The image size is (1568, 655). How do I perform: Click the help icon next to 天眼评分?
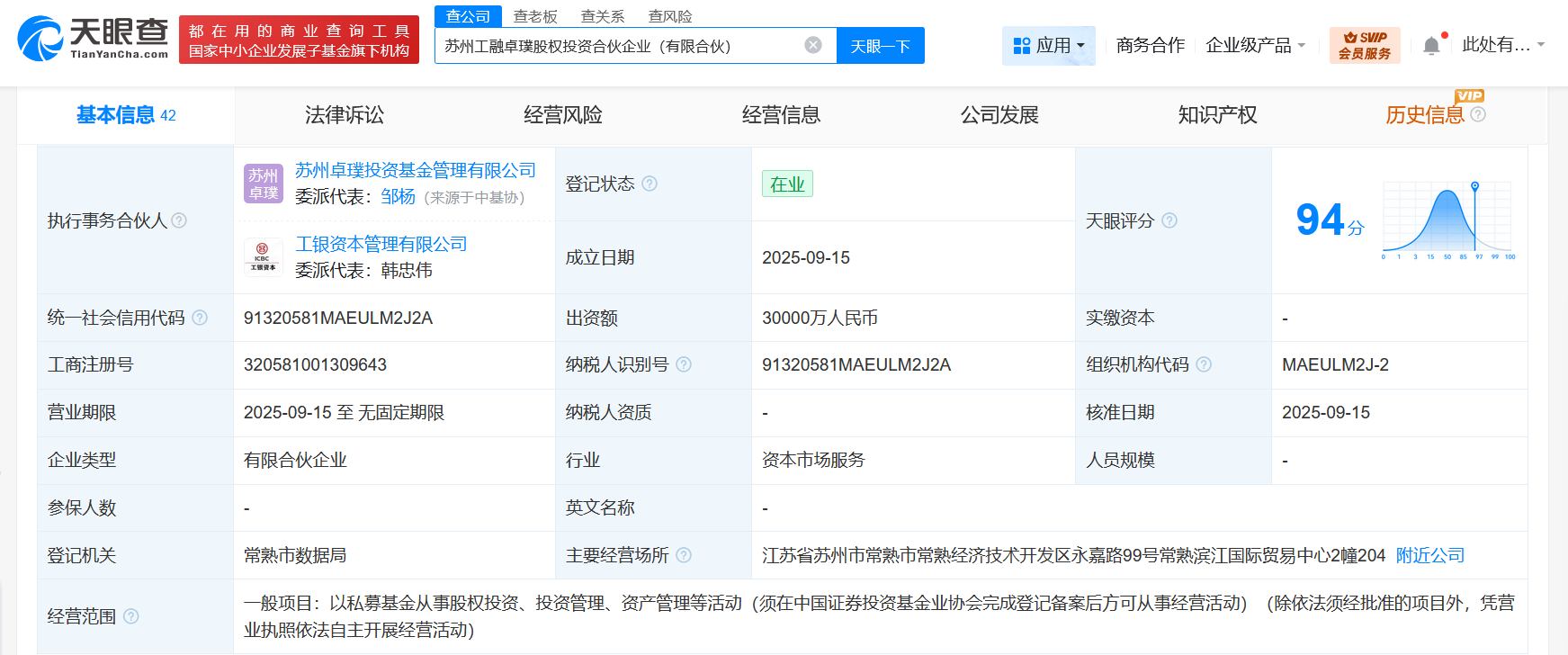click(x=1169, y=220)
